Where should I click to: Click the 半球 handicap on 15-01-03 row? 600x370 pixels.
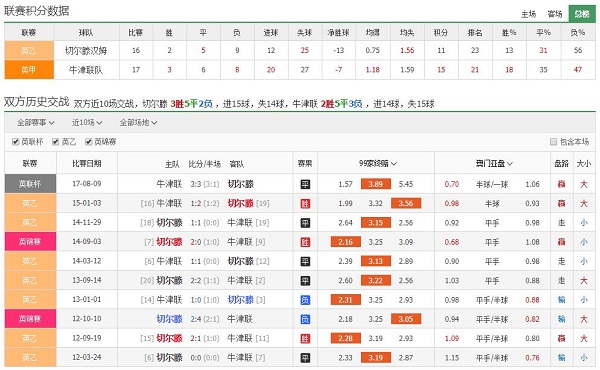[x=492, y=204]
